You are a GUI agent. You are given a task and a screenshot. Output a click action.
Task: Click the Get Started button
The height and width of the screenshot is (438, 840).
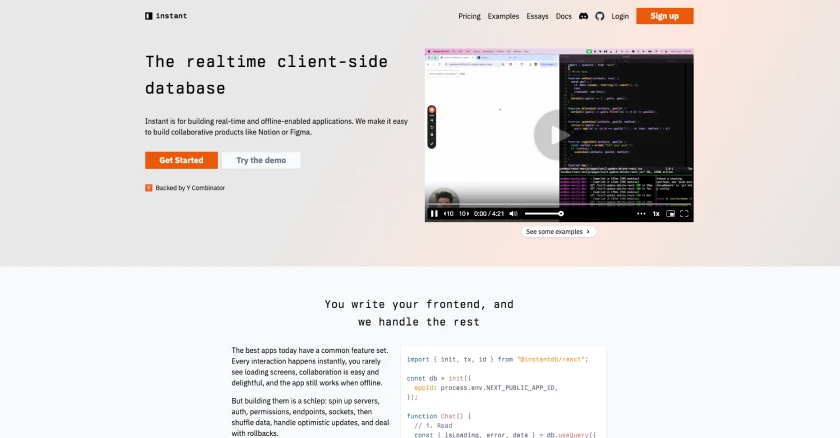coord(181,160)
